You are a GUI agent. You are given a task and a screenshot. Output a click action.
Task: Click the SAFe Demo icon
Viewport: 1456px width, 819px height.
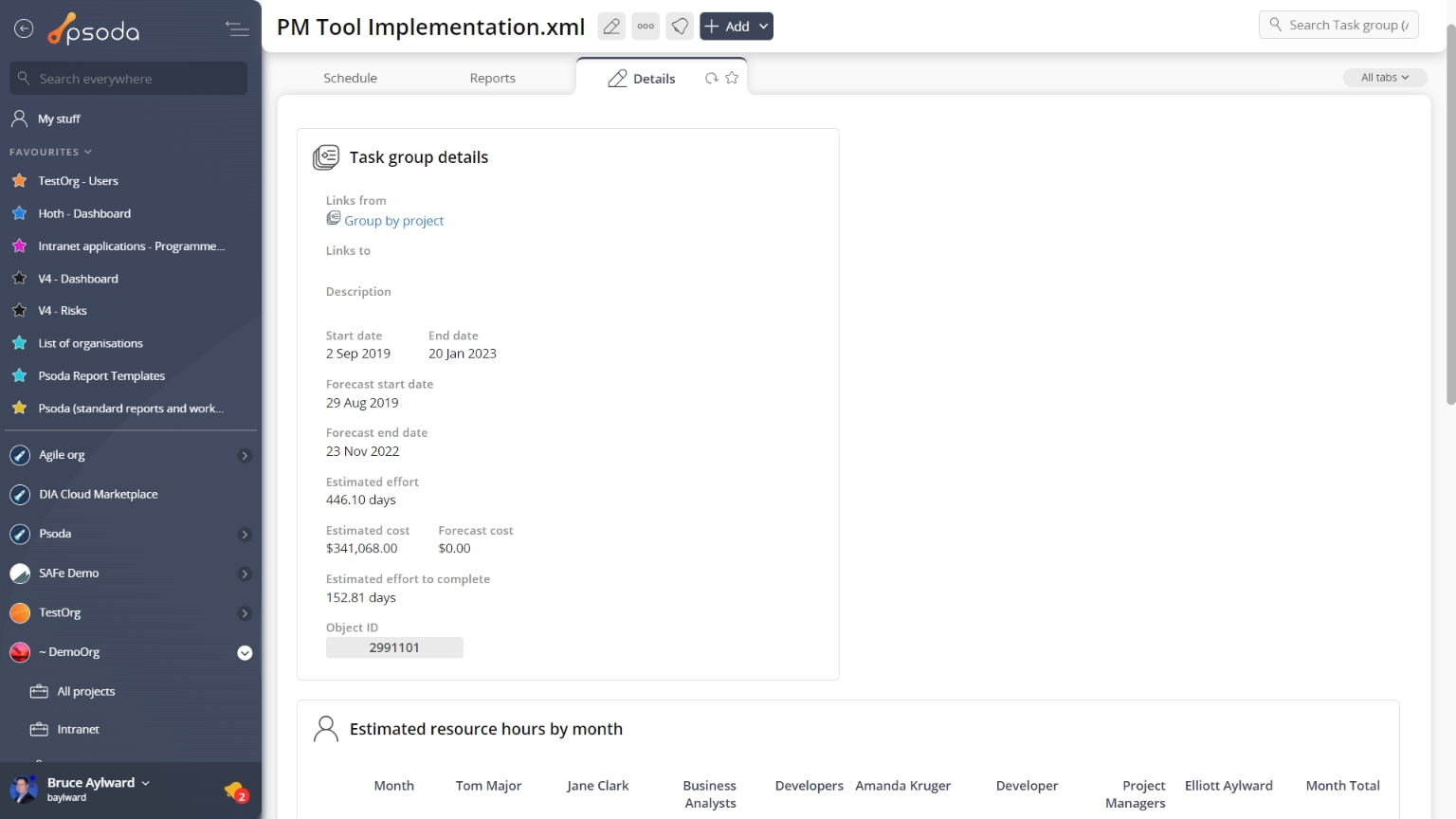(x=20, y=573)
